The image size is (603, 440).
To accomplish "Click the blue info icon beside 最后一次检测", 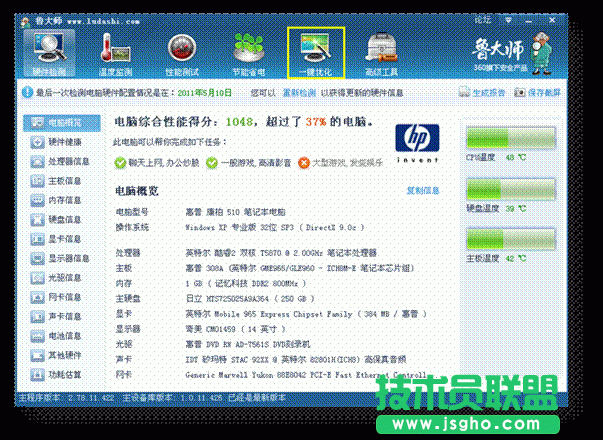I will pos(27,92).
